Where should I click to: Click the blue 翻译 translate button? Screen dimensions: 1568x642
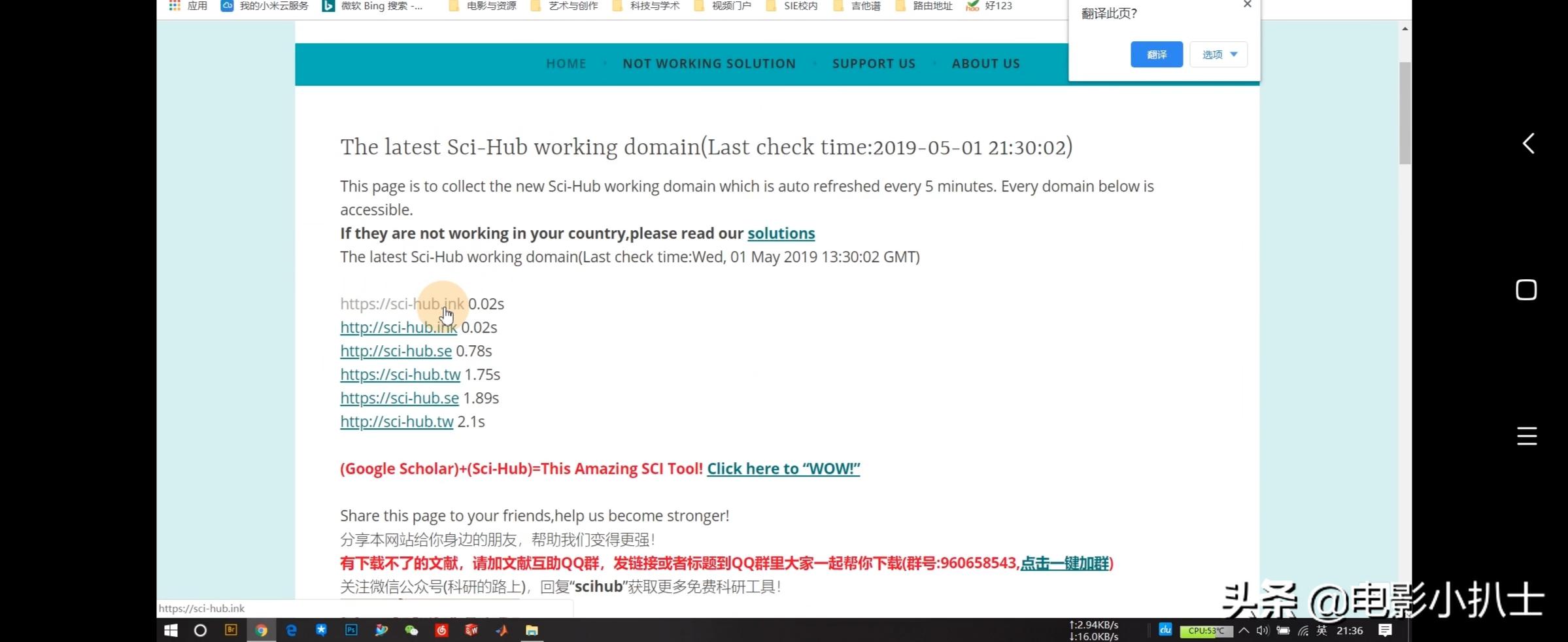(x=1157, y=54)
